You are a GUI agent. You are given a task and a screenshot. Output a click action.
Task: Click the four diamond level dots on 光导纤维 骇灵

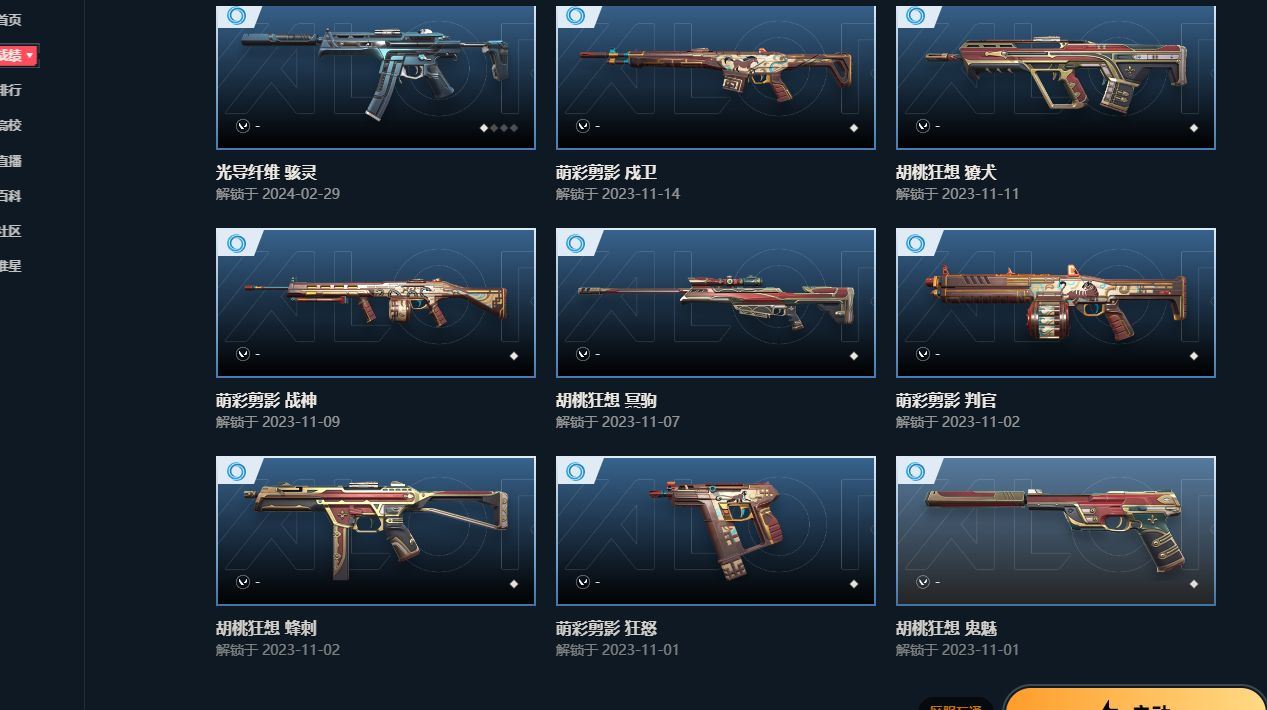pos(499,128)
